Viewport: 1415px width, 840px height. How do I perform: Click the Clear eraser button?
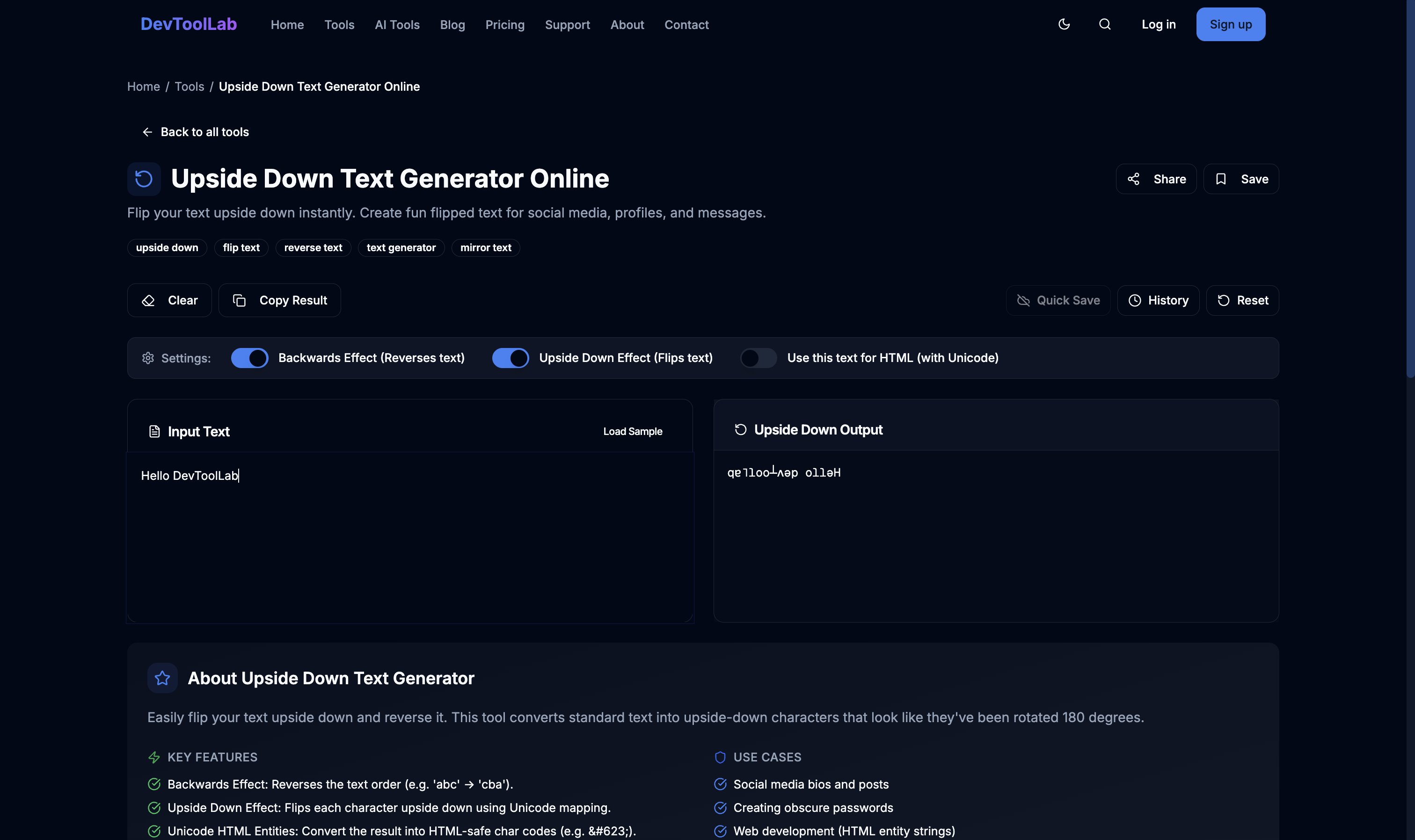coord(169,300)
